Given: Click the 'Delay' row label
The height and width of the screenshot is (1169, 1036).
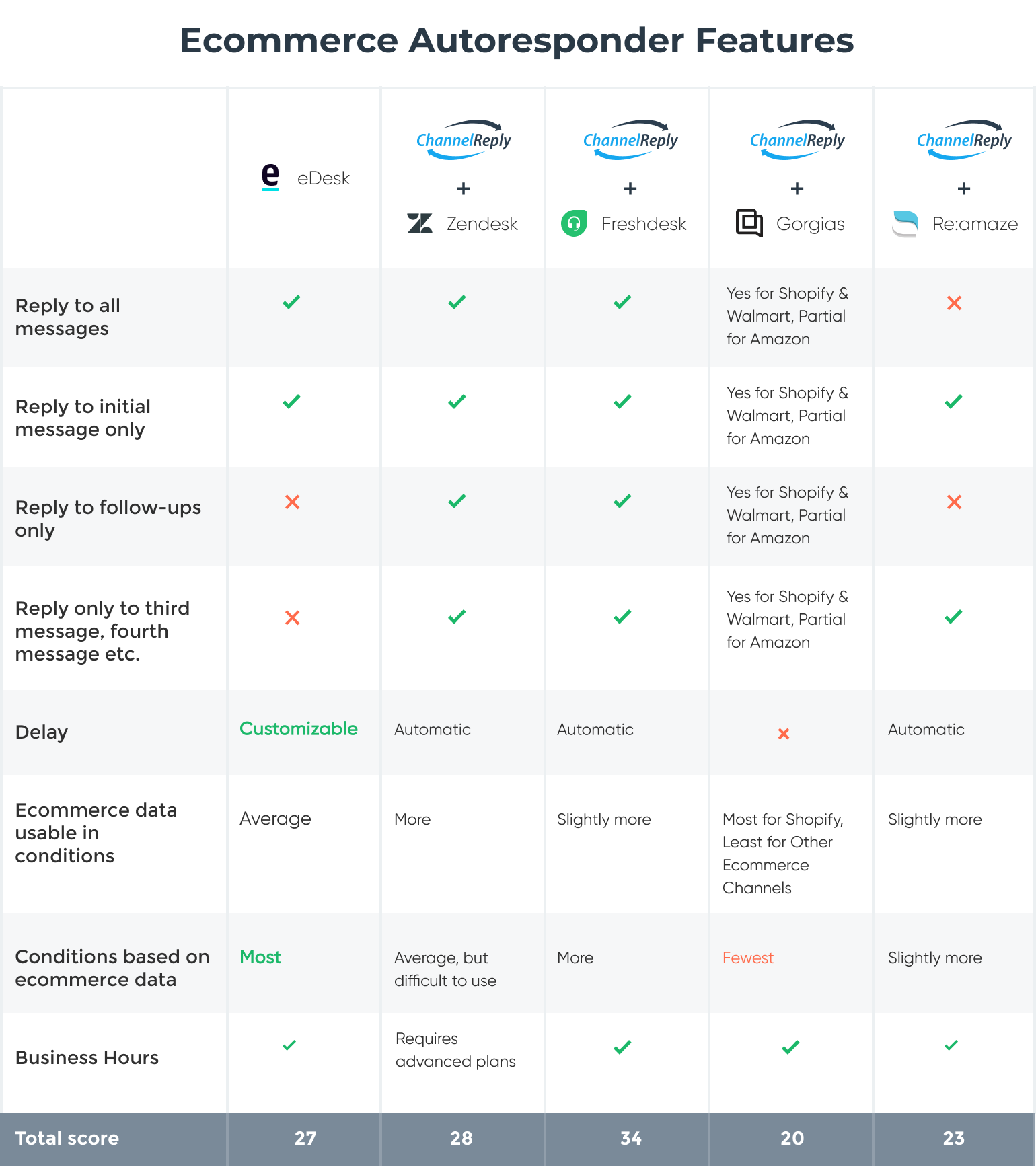Looking at the screenshot, I should tap(42, 732).
